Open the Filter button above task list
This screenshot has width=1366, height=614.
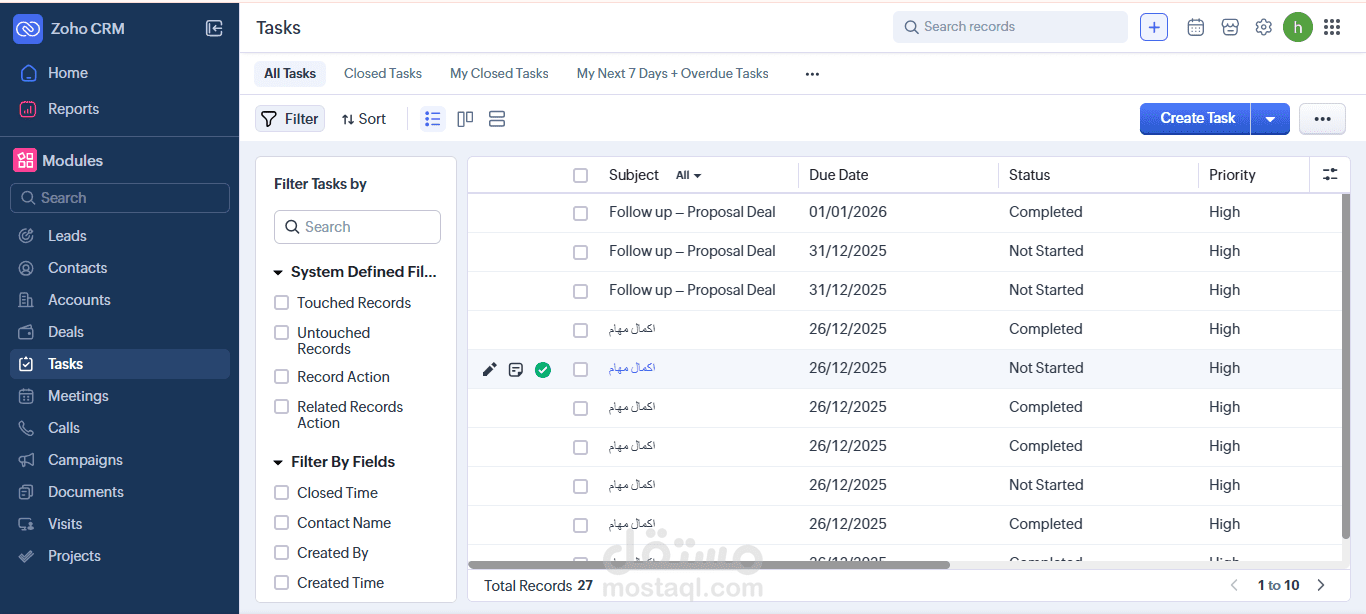click(x=289, y=118)
